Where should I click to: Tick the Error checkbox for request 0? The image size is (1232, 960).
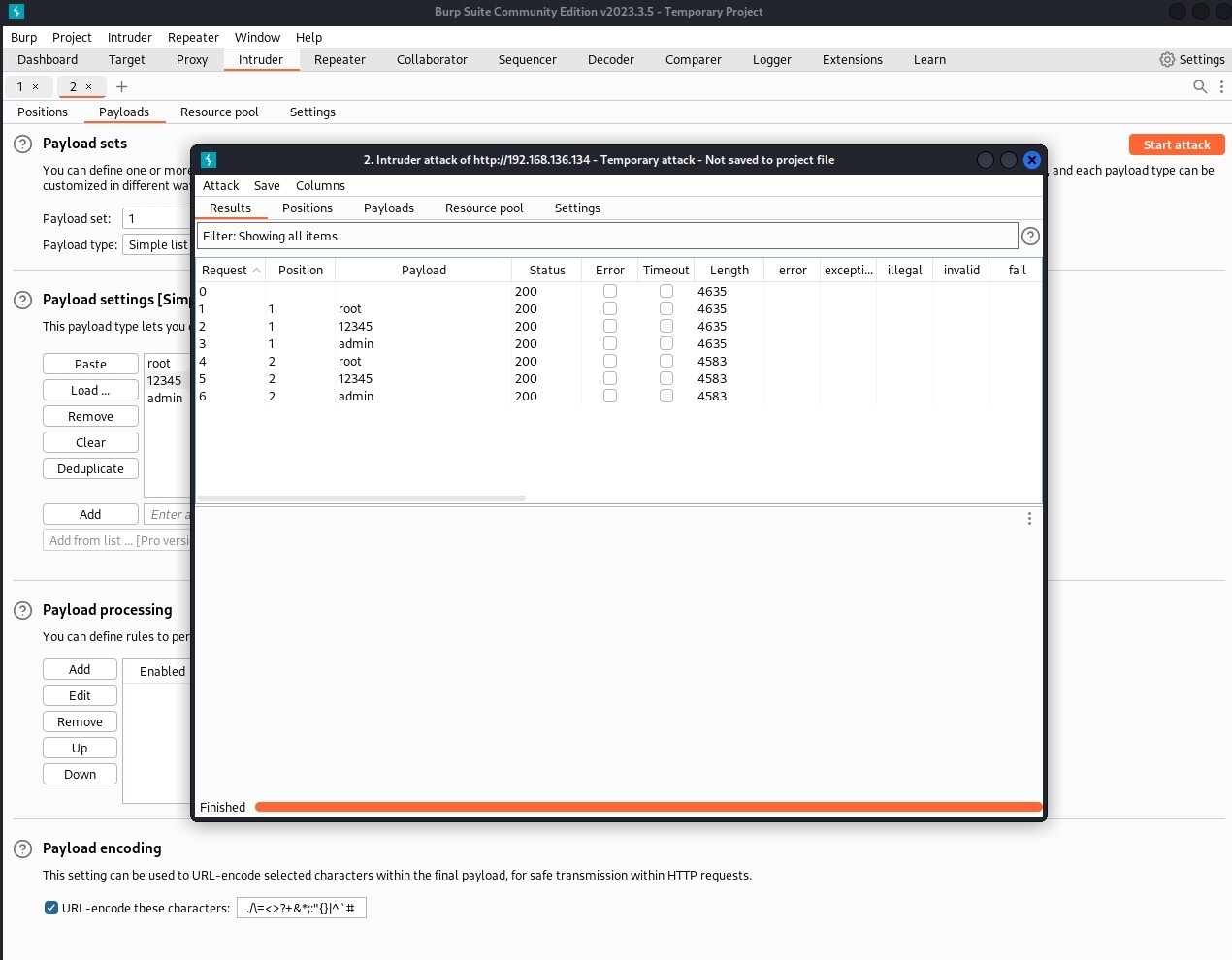610,291
